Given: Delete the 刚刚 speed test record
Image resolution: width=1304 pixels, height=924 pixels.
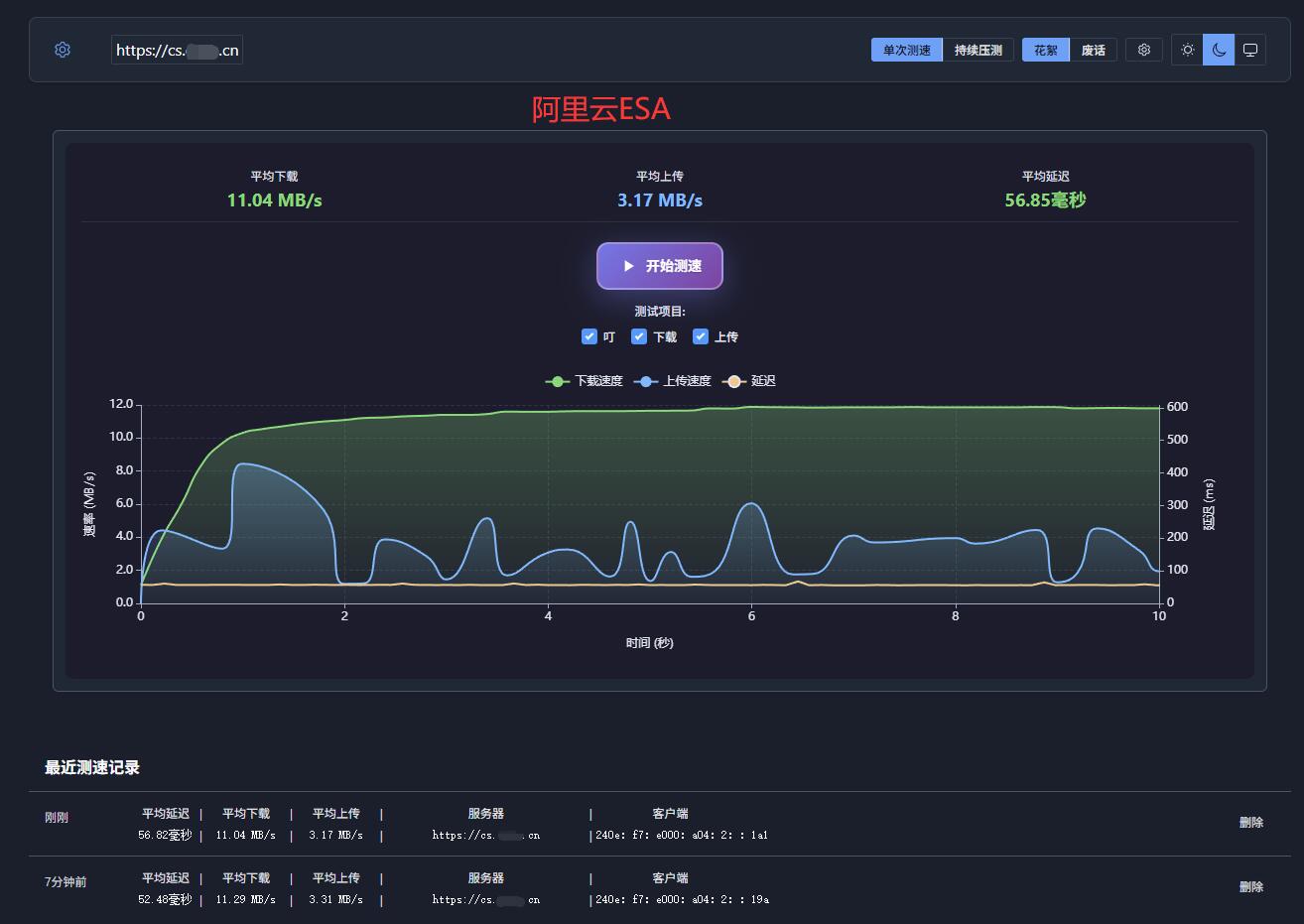Looking at the screenshot, I should [x=1250, y=822].
